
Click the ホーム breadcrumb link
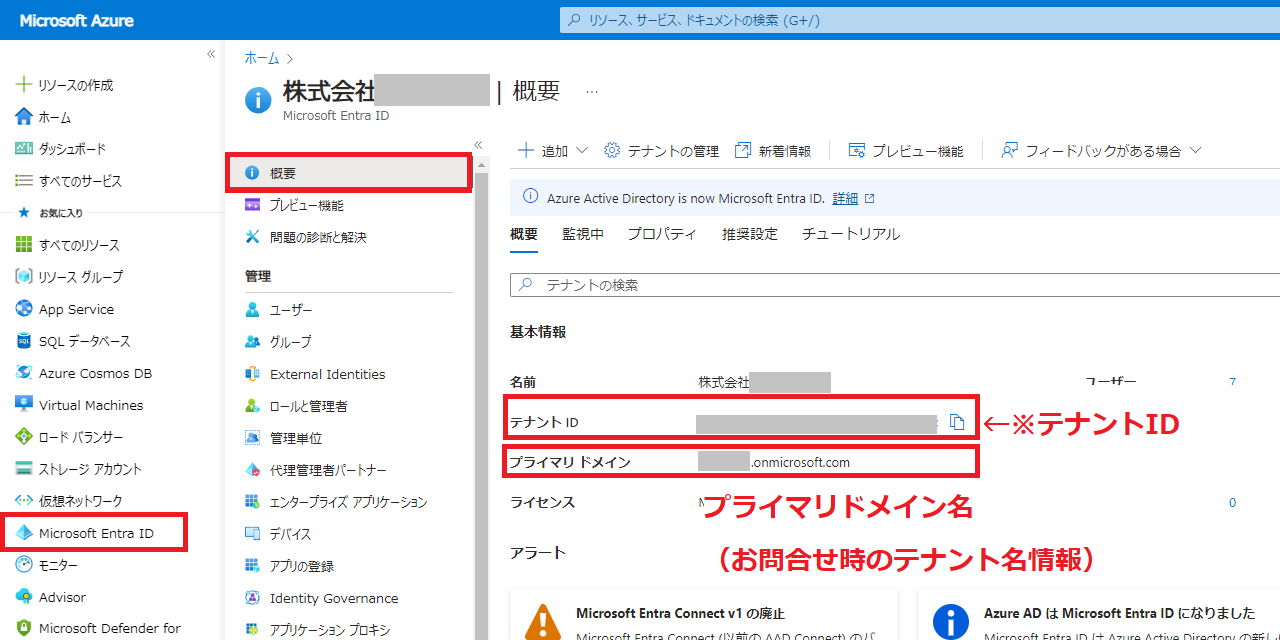[261, 59]
